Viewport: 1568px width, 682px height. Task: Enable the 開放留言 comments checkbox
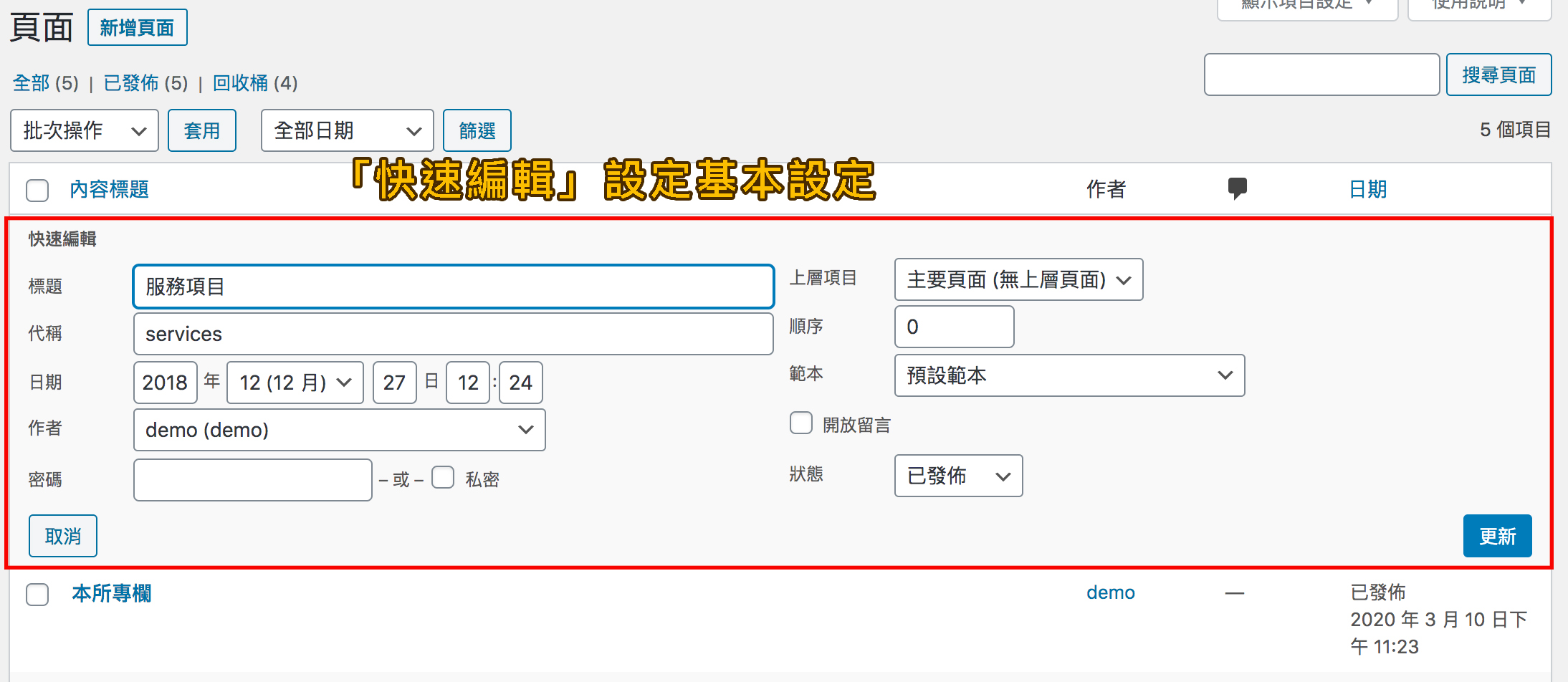click(x=800, y=423)
